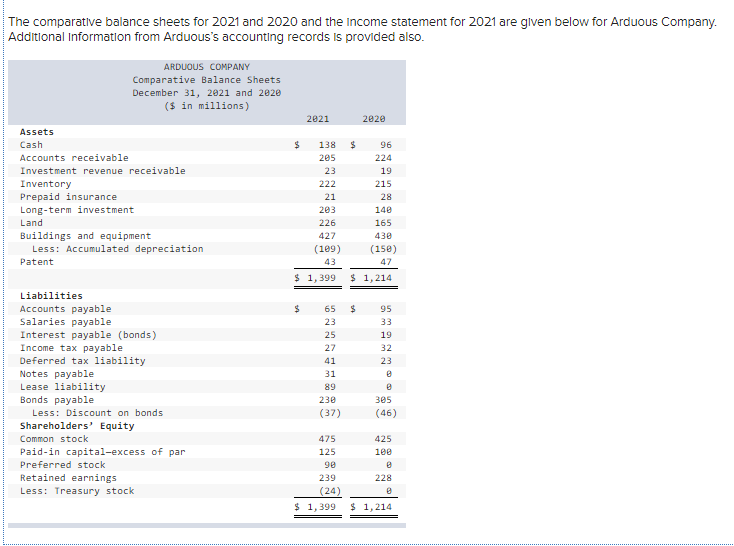Click Accounts receivable 2021 value 205
This screenshot has width=734, height=546.
coord(327,158)
